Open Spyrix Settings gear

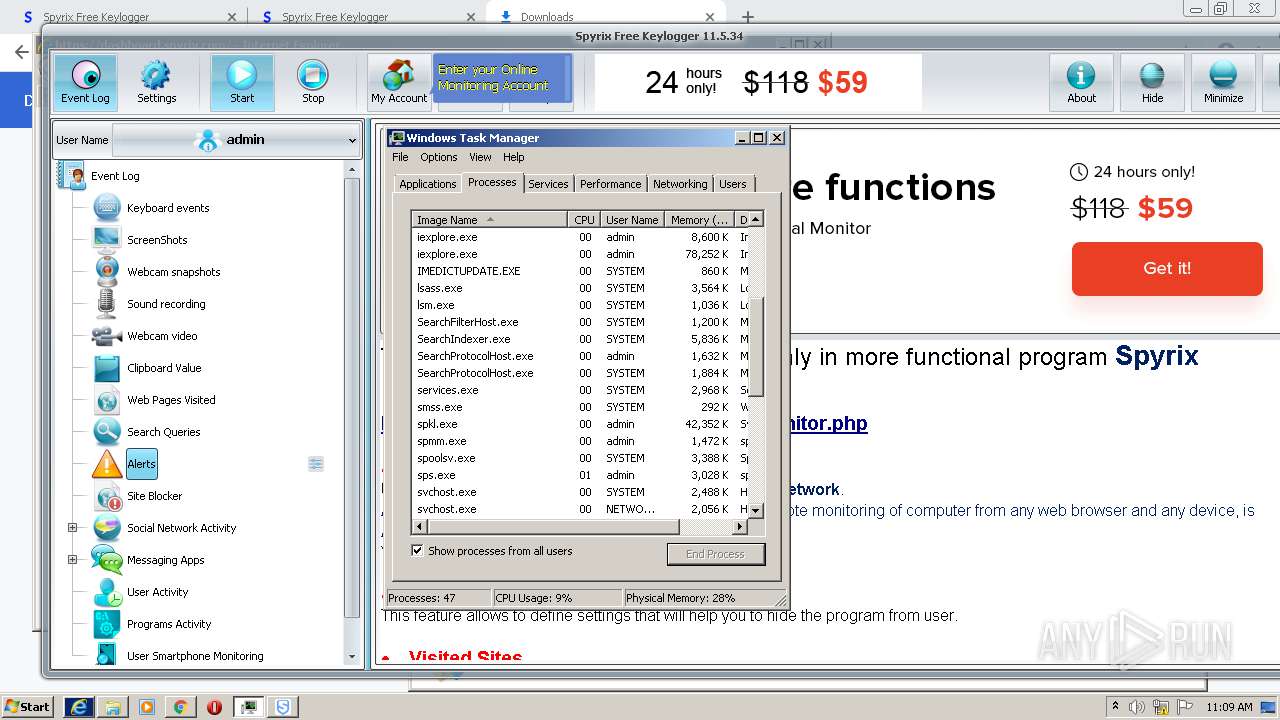(x=156, y=82)
